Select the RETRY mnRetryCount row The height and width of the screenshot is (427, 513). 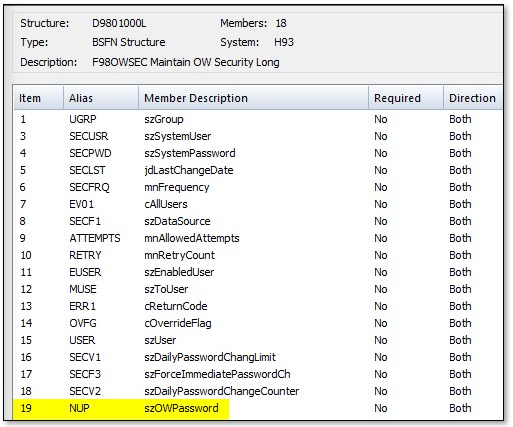258,255
